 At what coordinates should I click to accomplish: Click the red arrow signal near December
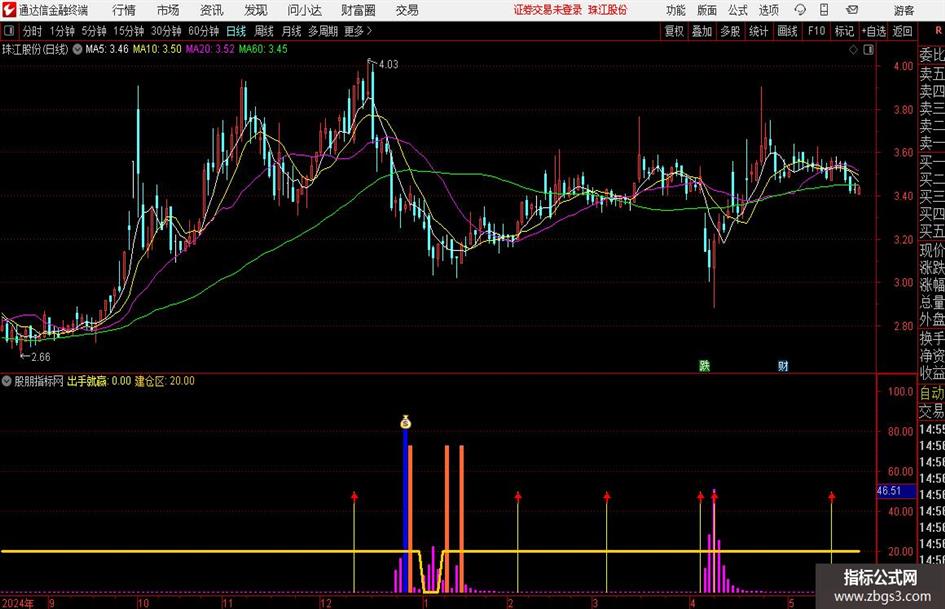pyautogui.click(x=354, y=496)
